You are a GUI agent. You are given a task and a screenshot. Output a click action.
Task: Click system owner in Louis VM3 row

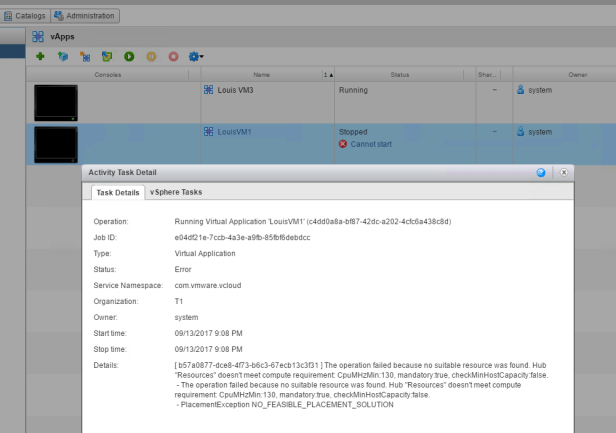pos(540,90)
